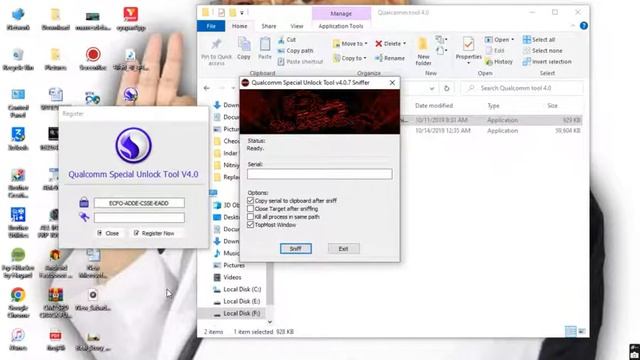Image resolution: width=640 pixels, height=360 pixels.
Task: Click the refresh button beside address bar
Action: pyautogui.click(x=447, y=88)
